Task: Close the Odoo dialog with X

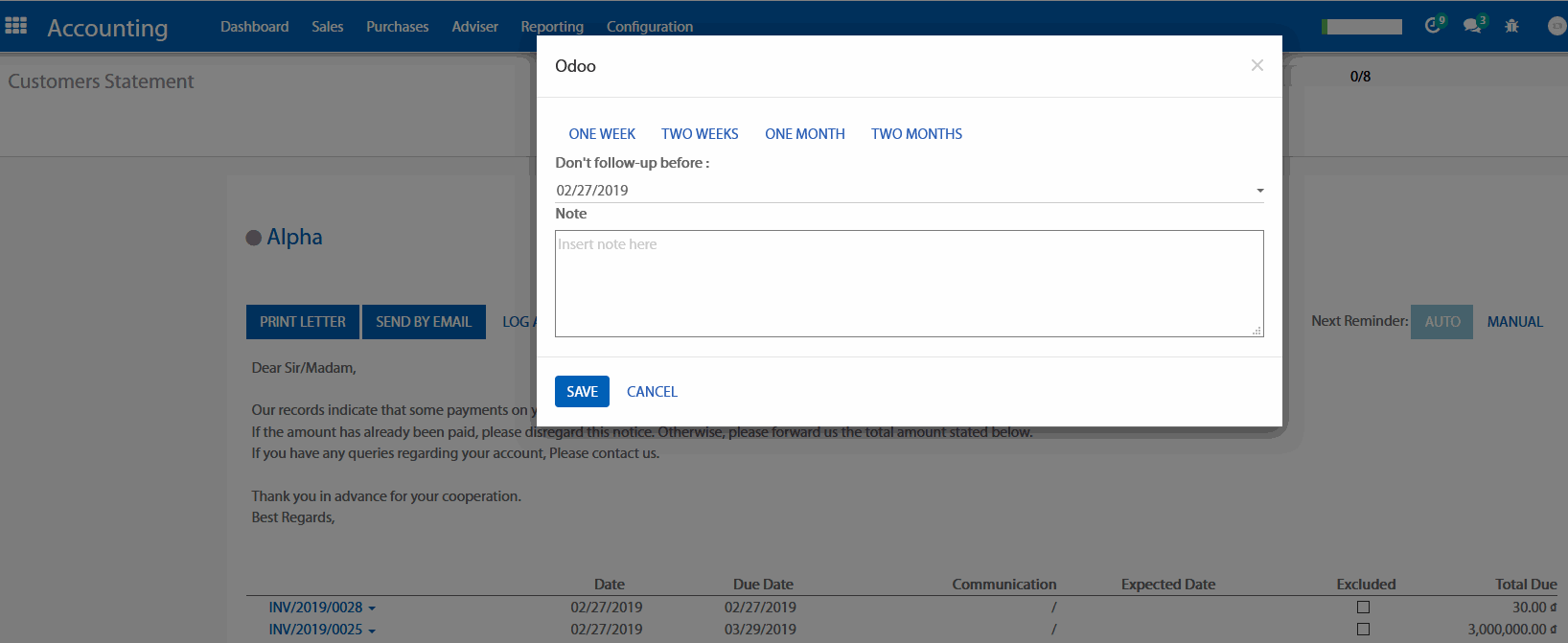Action: tap(1257, 65)
